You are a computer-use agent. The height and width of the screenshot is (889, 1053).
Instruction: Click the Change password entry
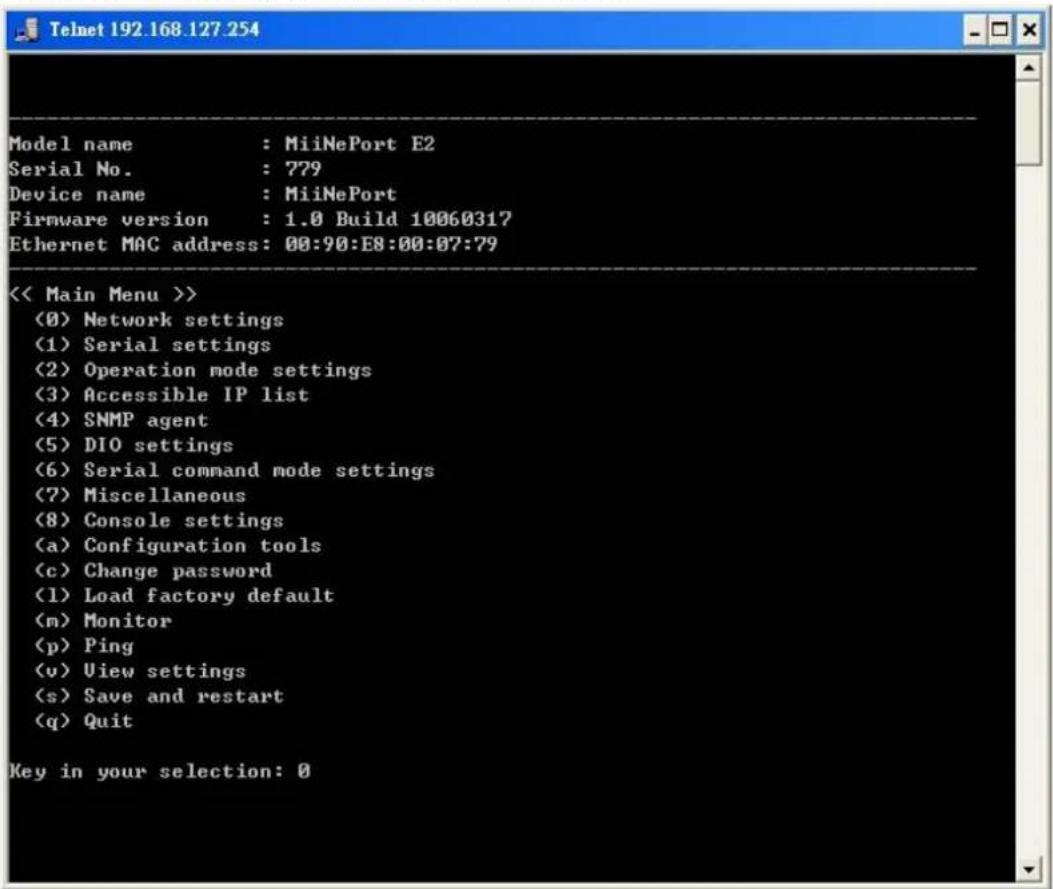(153, 571)
